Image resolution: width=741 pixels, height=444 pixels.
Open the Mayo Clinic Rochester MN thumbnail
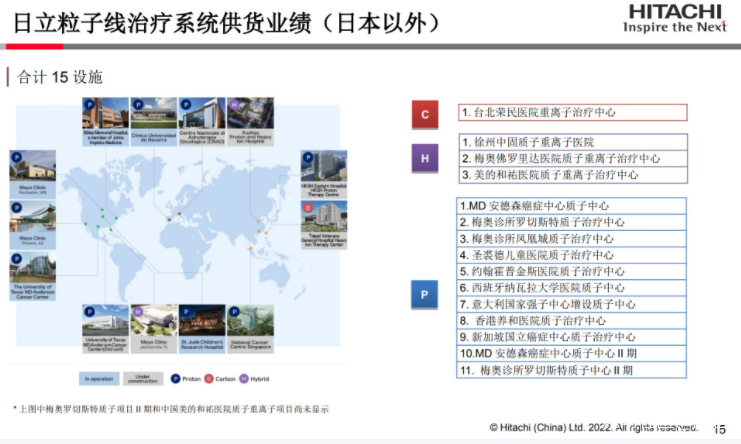click(33, 174)
